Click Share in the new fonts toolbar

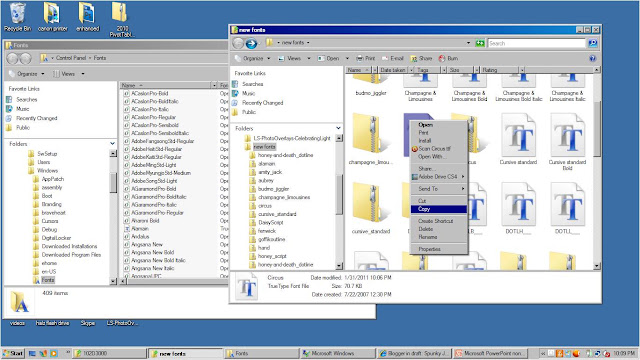[x=421, y=58]
